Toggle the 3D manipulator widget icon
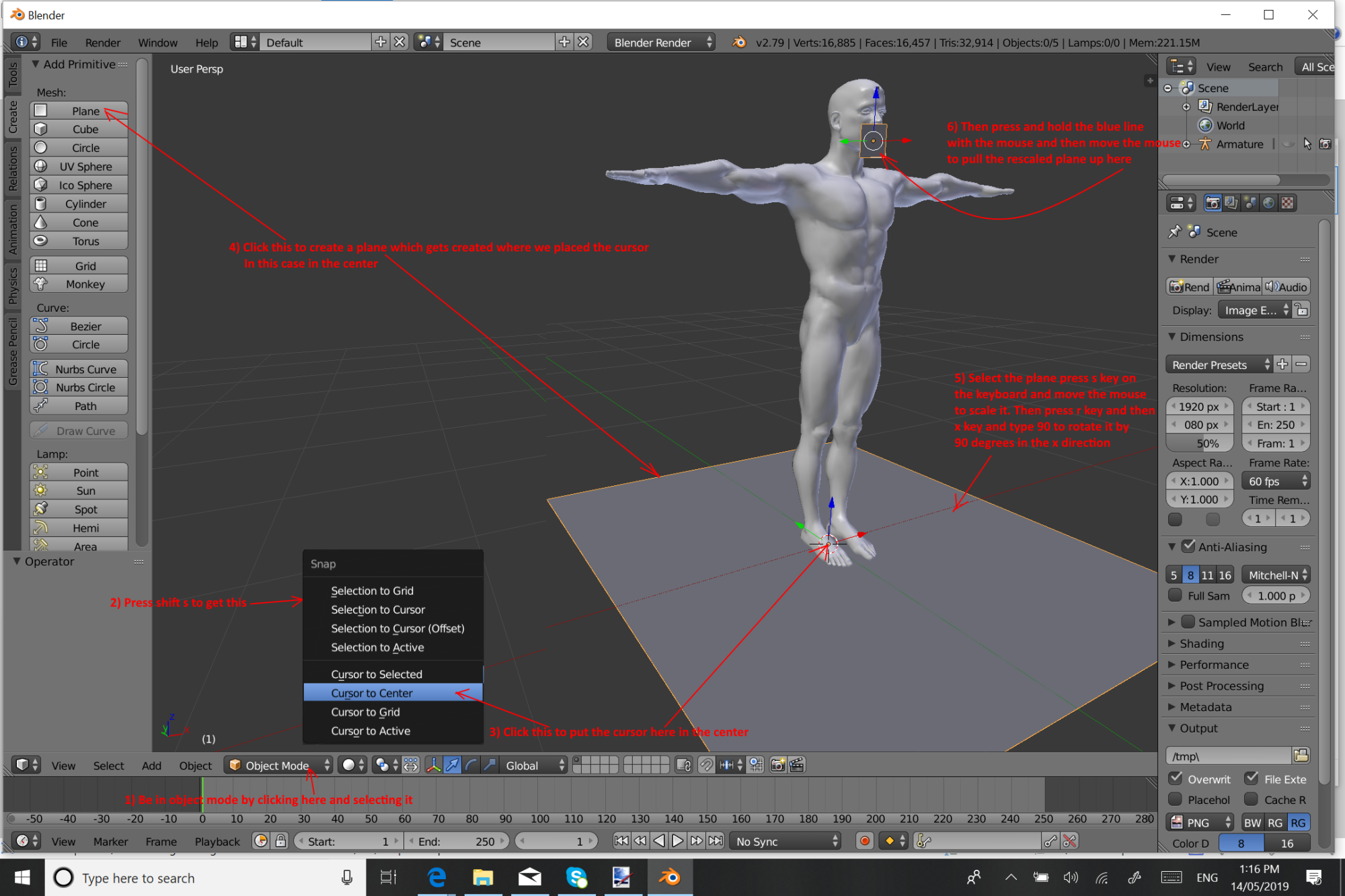1345x896 pixels. [434, 765]
